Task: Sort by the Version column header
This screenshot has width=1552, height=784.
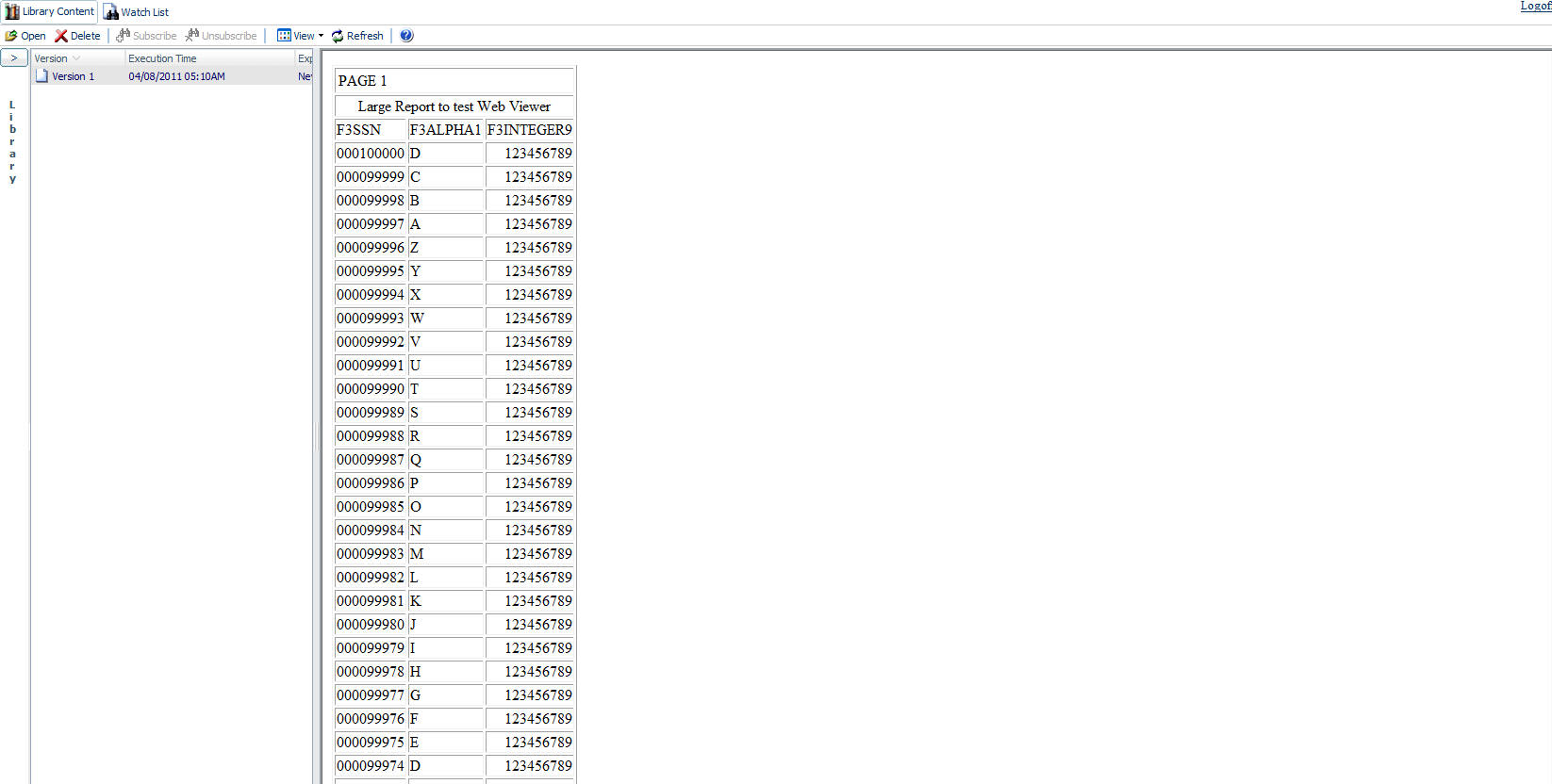Action: pyautogui.click(x=51, y=58)
